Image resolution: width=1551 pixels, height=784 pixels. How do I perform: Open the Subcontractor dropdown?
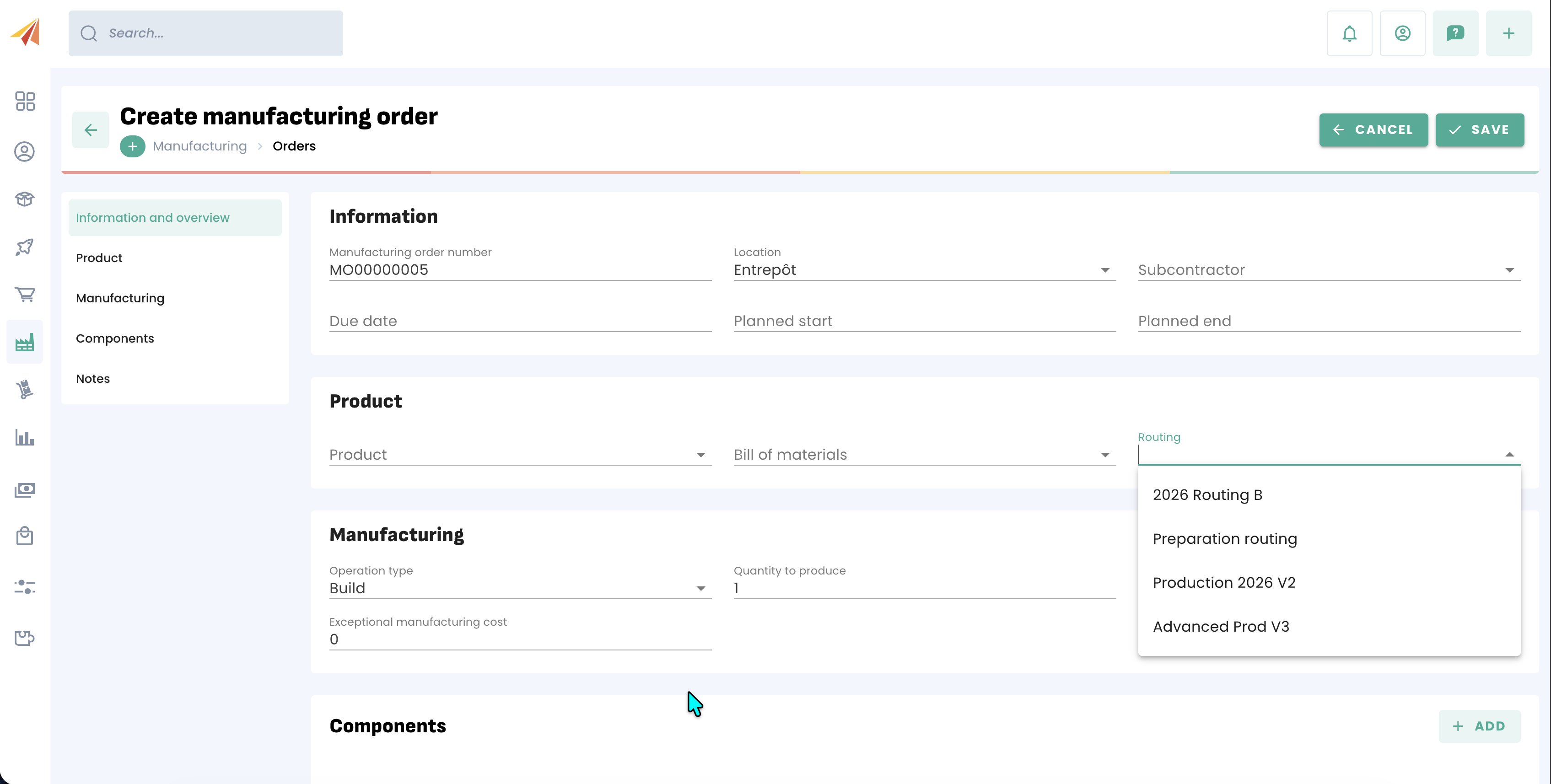click(x=1328, y=270)
